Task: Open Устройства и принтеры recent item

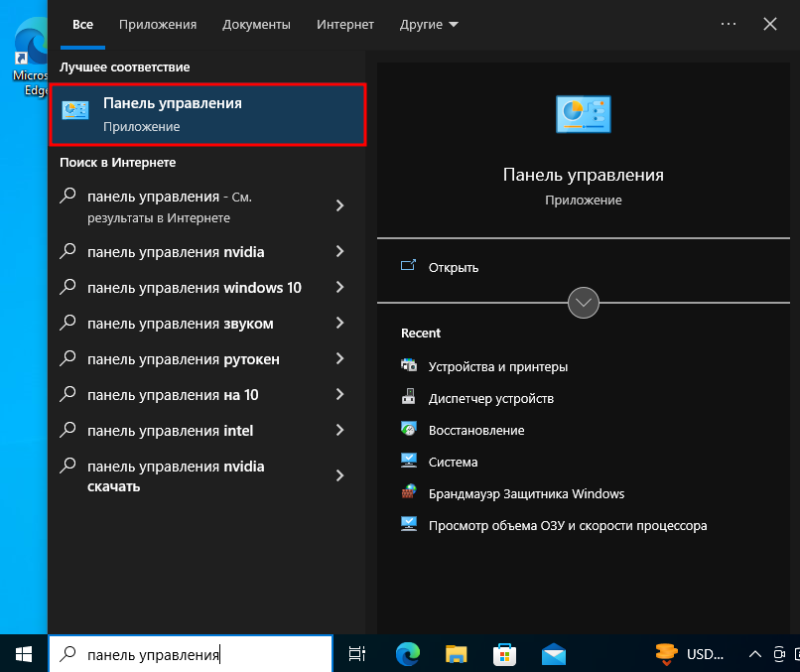Action: point(498,367)
